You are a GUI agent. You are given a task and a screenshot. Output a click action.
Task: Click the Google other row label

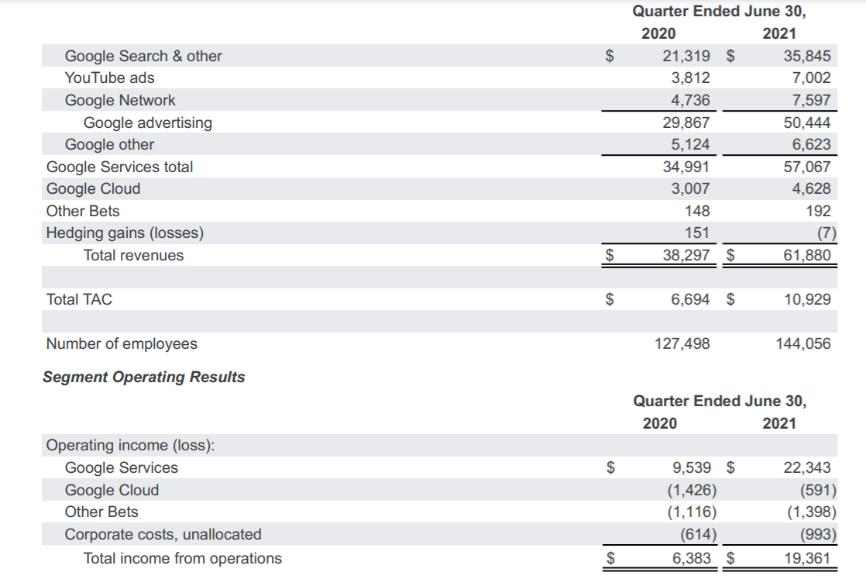(109, 144)
